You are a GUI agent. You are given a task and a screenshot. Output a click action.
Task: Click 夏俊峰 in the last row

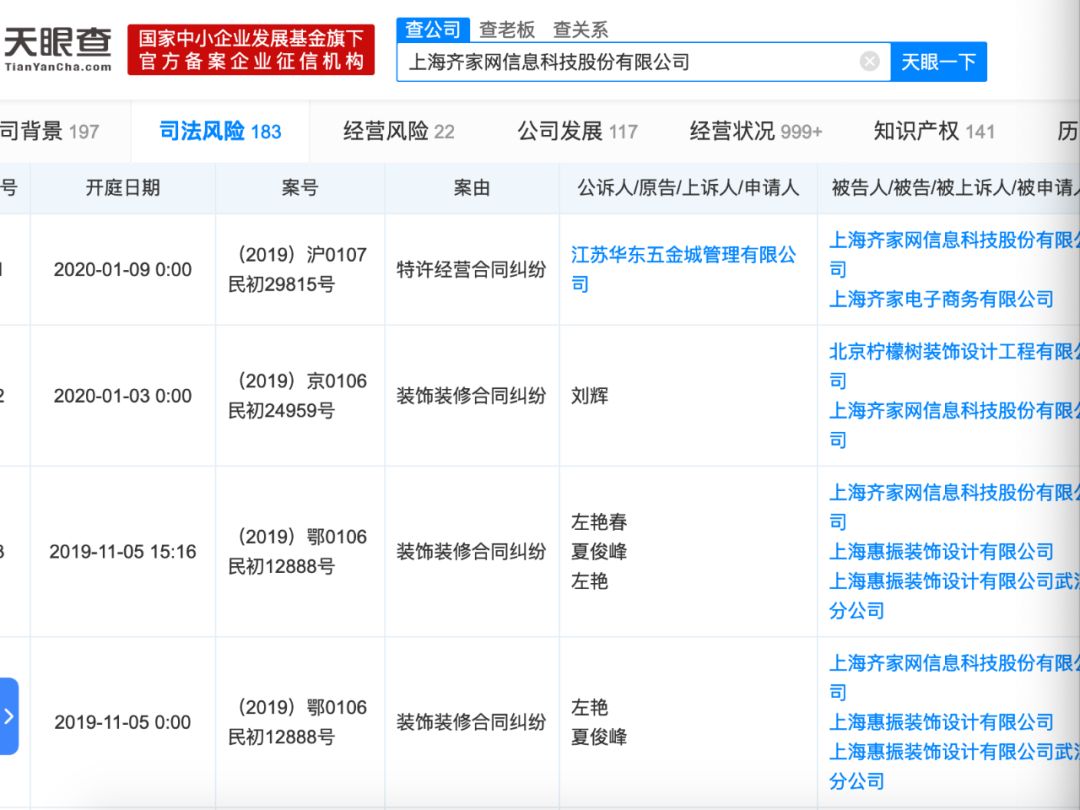click(x=599, y=737)
